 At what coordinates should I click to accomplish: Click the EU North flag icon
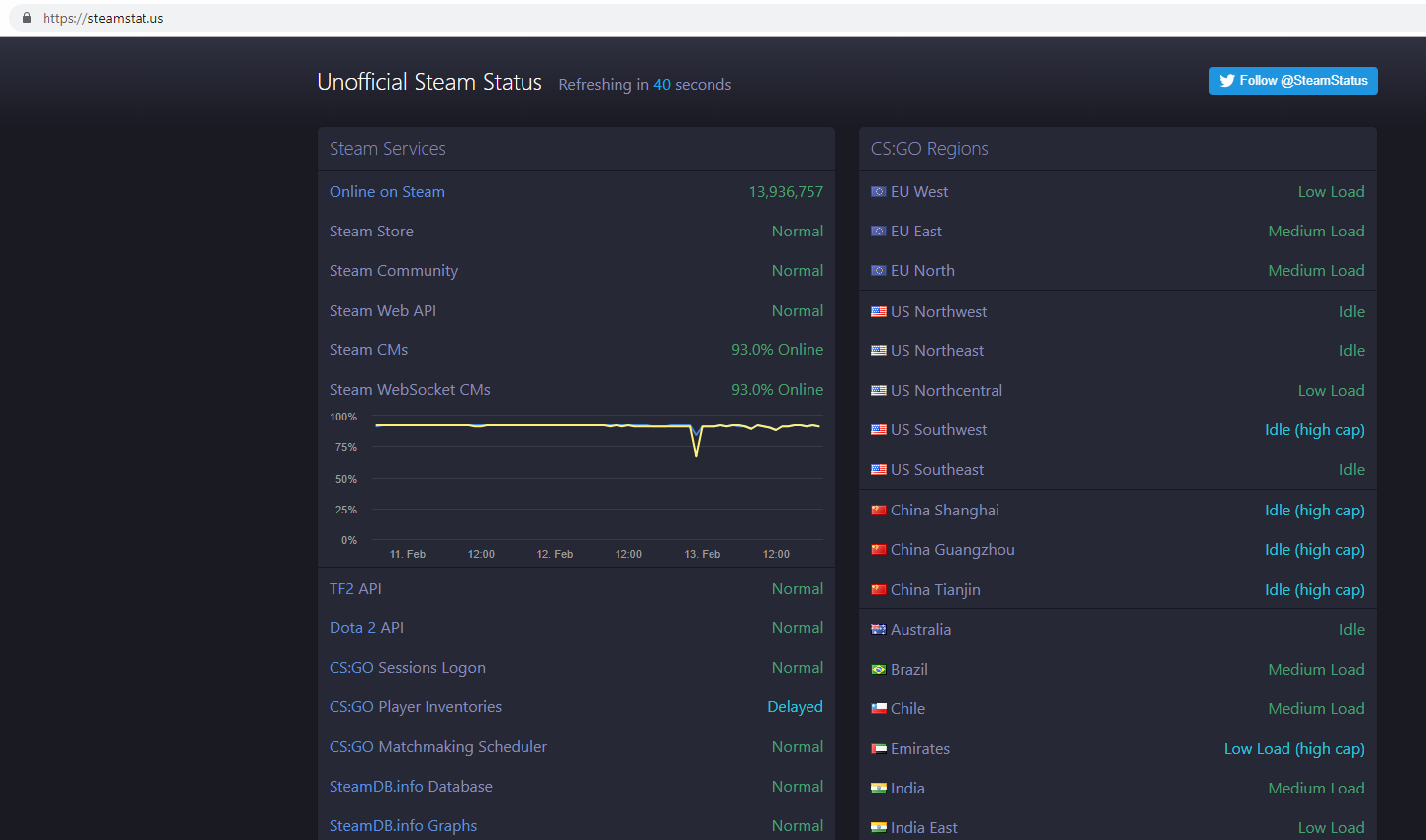(x=879, y=271)
